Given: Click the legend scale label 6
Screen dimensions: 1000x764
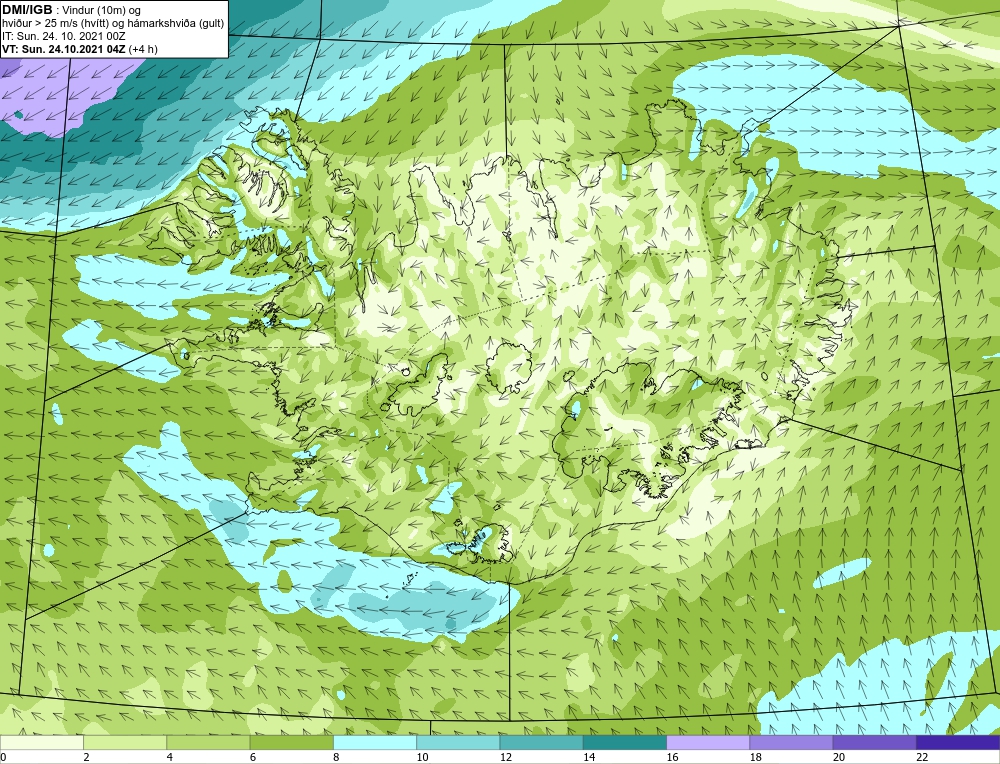Looking at the screenshot, I should pos(253,757).
